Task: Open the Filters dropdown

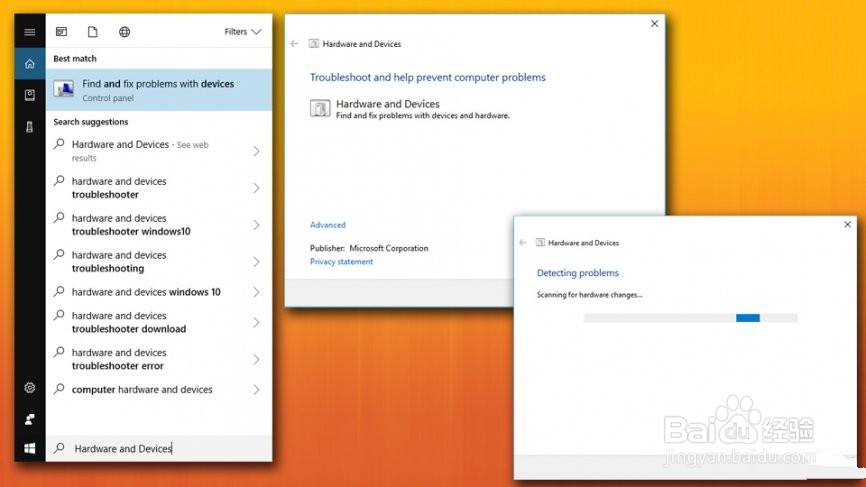Action: tap(242, 32)
